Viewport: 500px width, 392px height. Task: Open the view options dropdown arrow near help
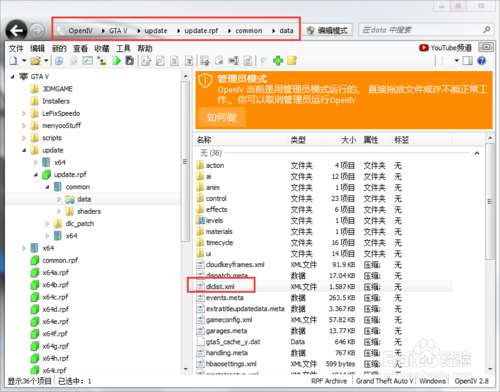pyautogui.click(x=457, y=61)
